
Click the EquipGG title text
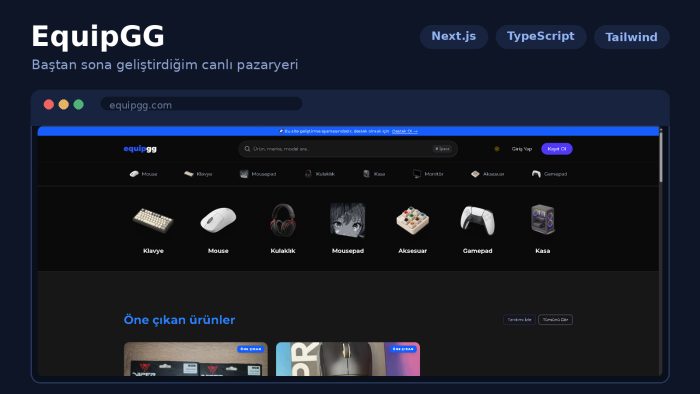tap(98, 36)
